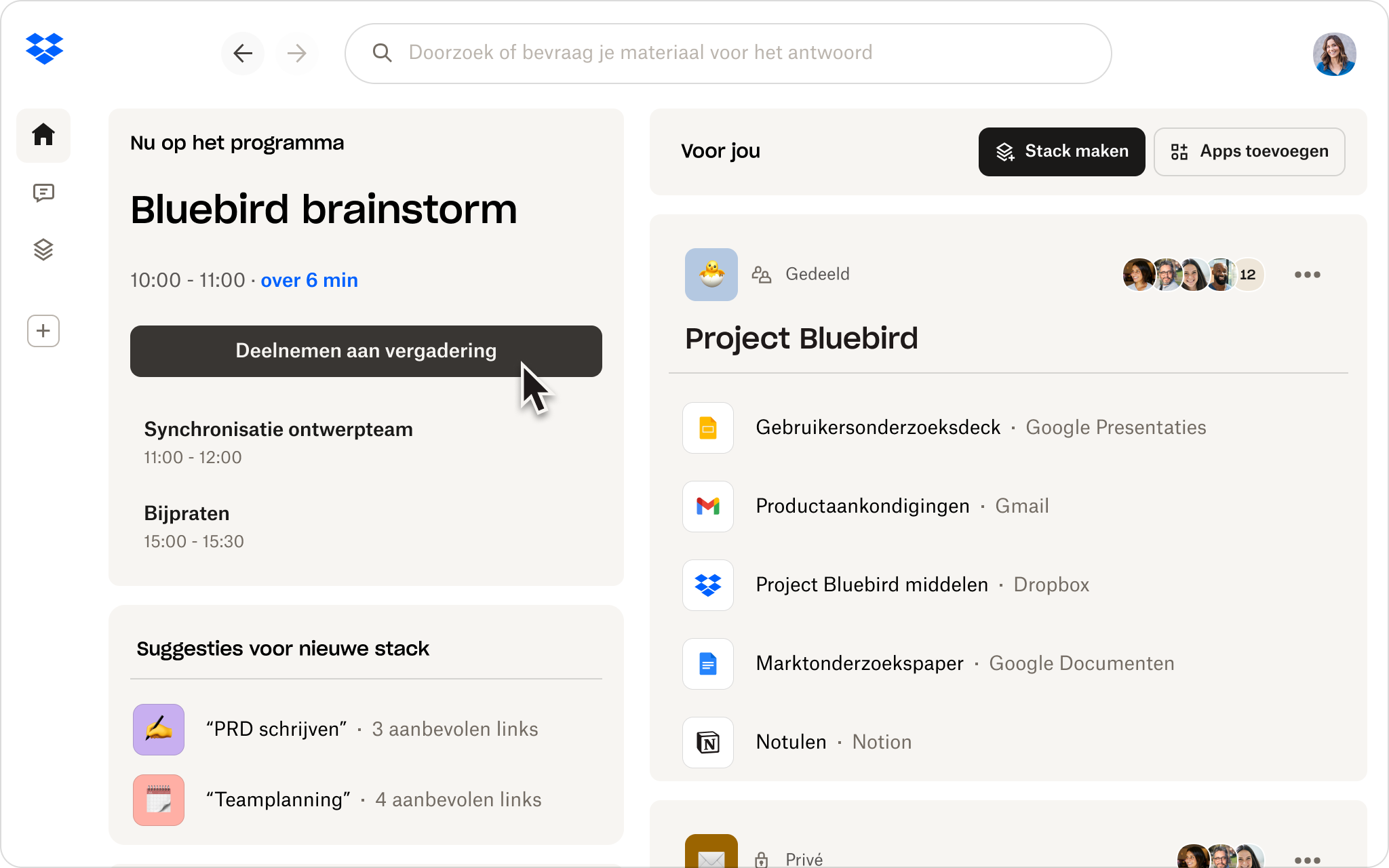1389x868 pixels.
Task: Open the Notulen Notion link
Action: pos(791,742)
